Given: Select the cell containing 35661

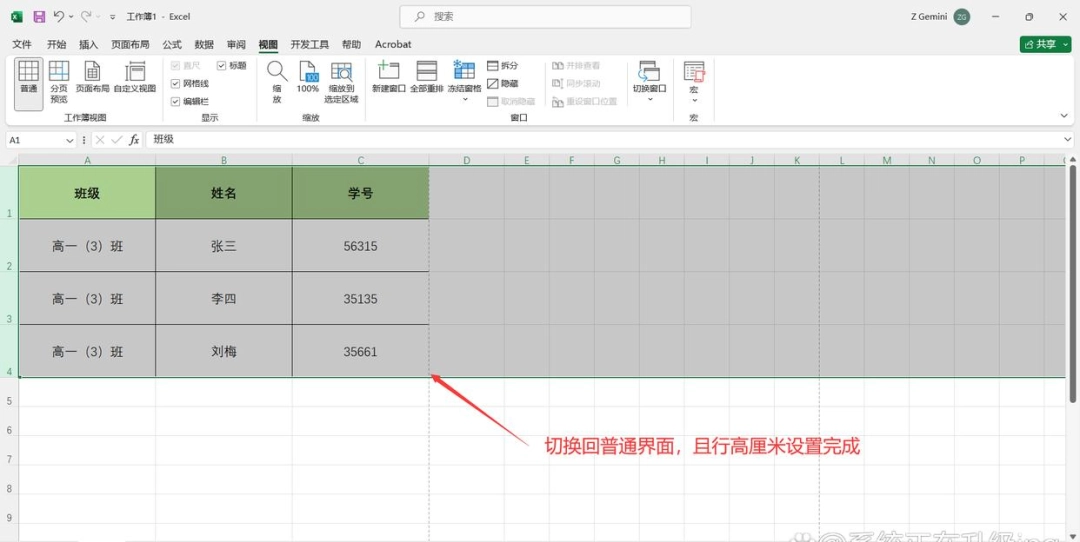Looking at the screenshot, I should point(360,351).
